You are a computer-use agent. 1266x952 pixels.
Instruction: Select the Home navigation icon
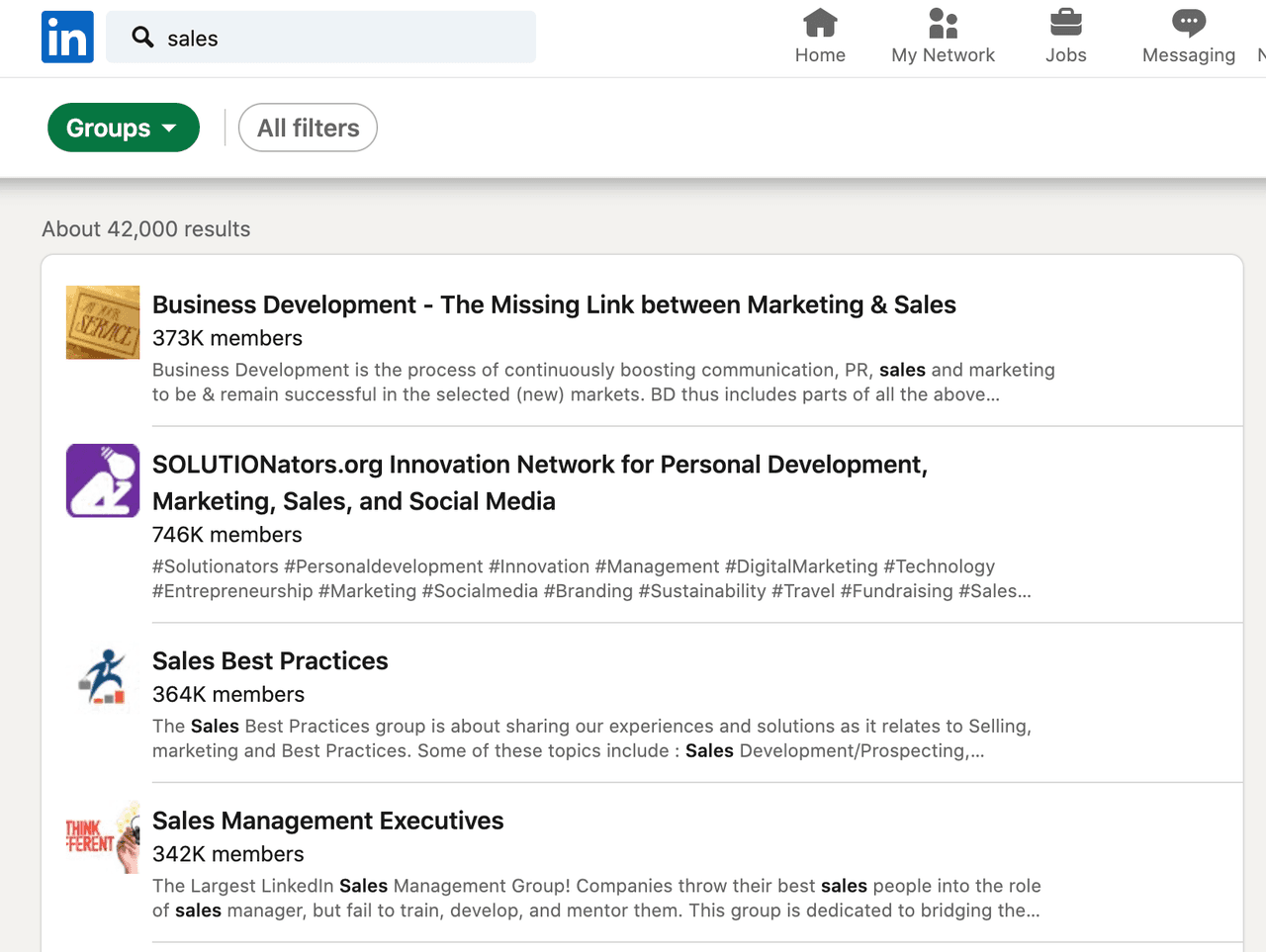[820, 23]
